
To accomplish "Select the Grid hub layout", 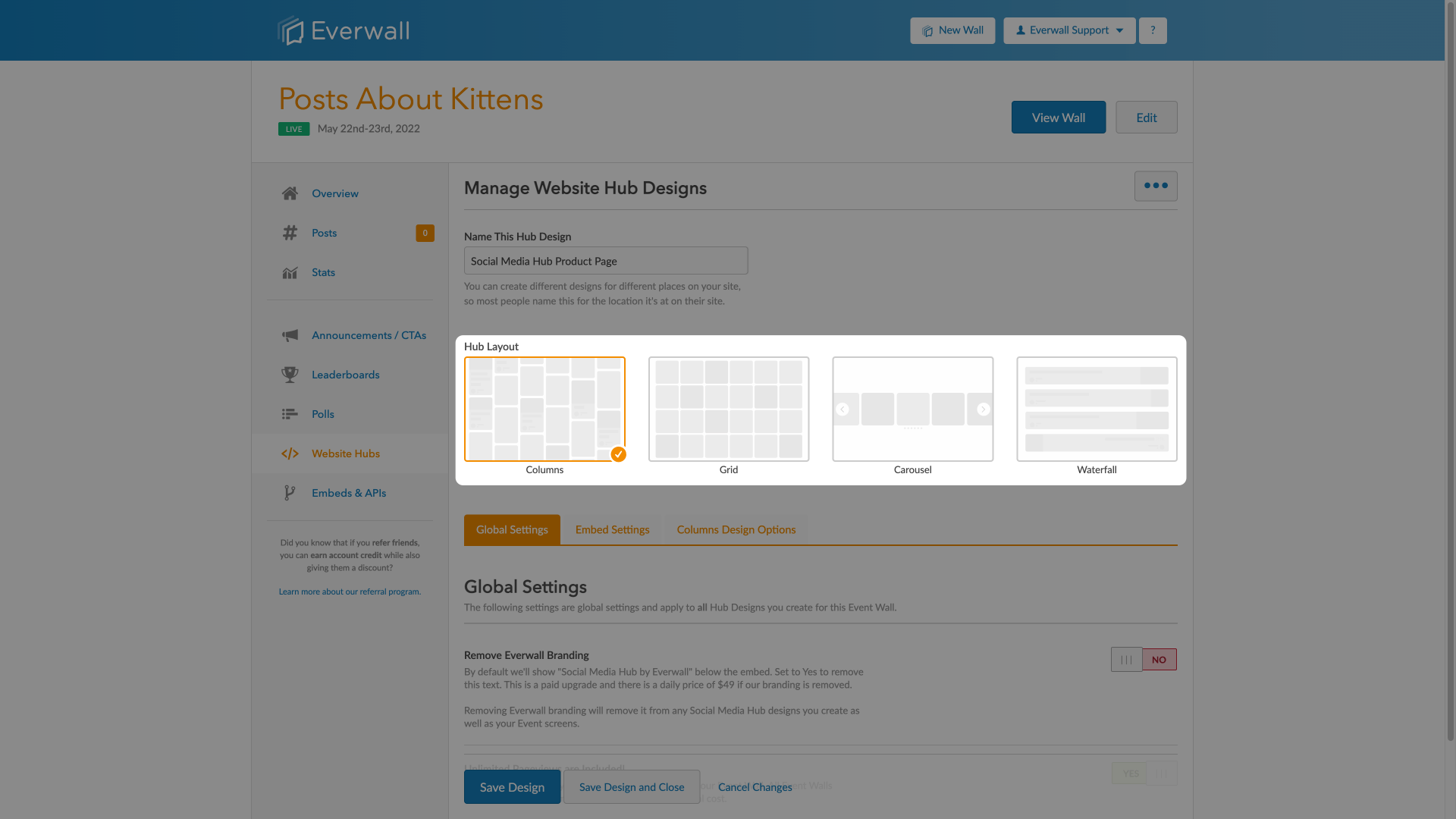I will [729, 409].
